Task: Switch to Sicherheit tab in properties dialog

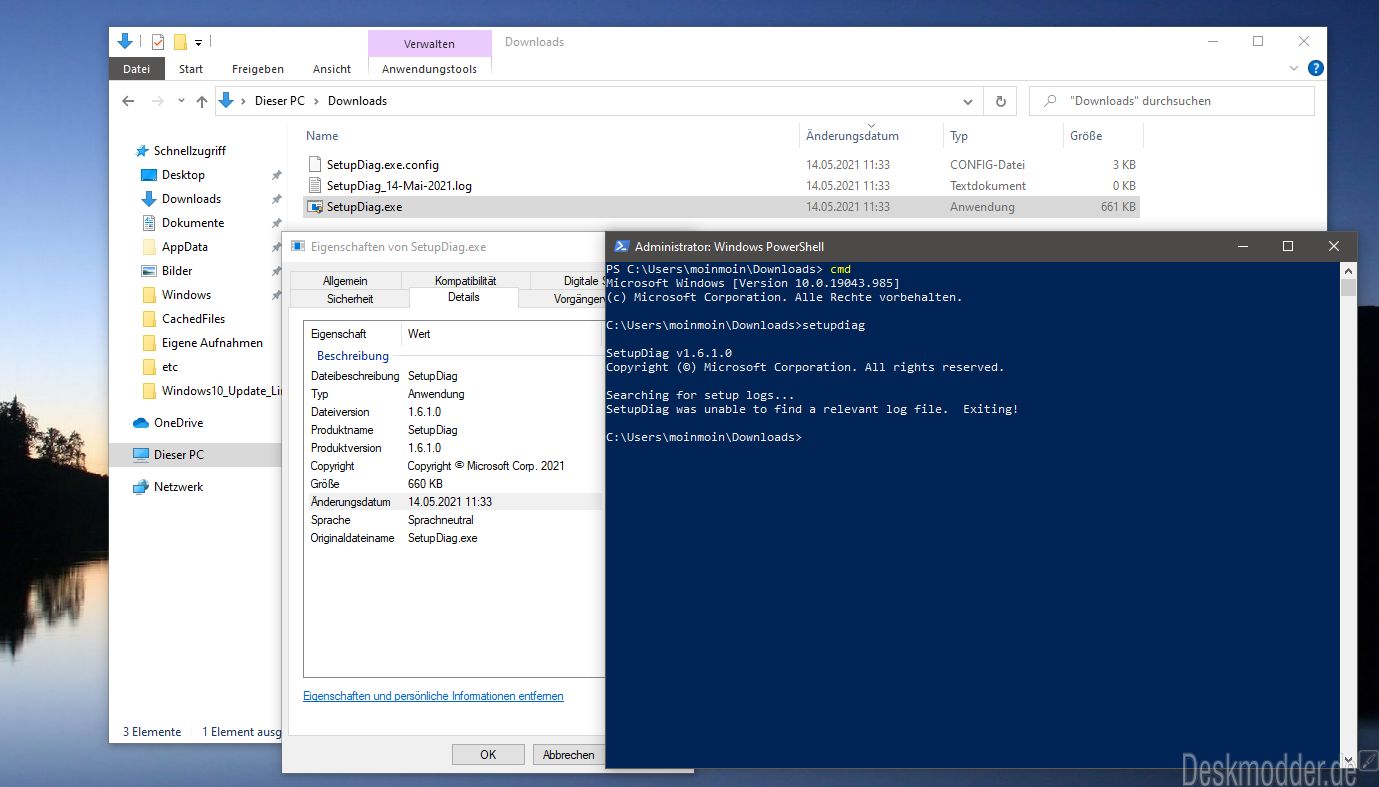Action: click(350, 299)
